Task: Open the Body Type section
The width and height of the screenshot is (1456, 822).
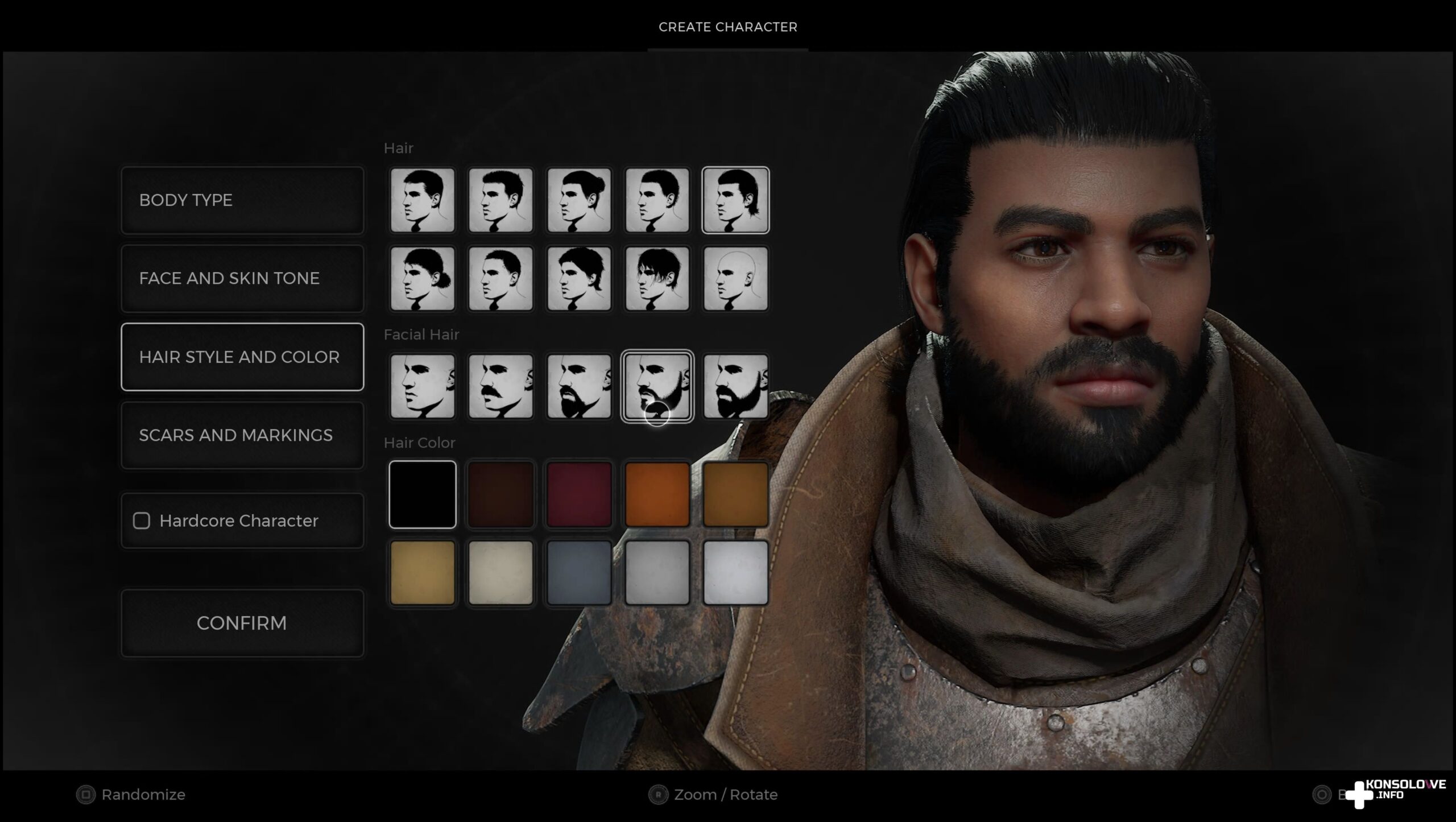Action: pos(242,200)
